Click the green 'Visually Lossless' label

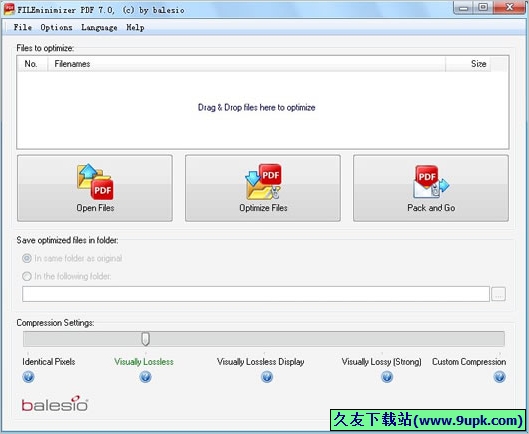coord(144,362)
